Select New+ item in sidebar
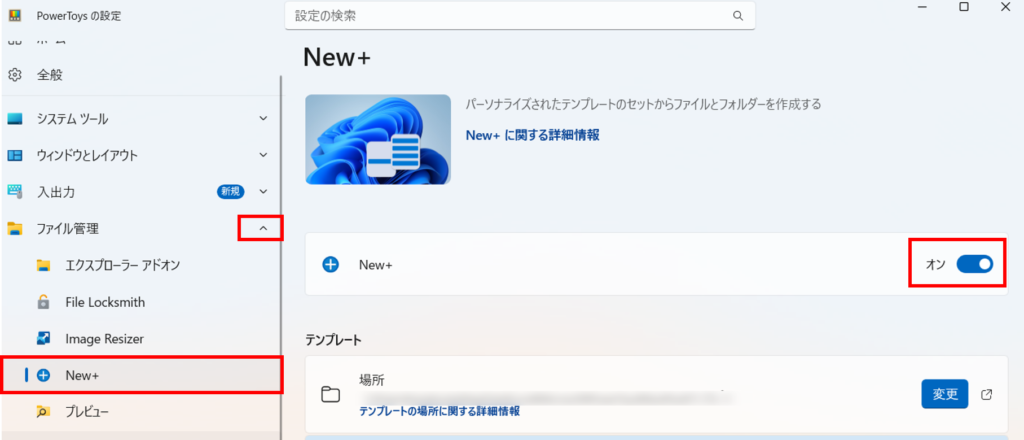Image resolution: width=1024 pixels, height=440 pixels. tap(140, 375)
